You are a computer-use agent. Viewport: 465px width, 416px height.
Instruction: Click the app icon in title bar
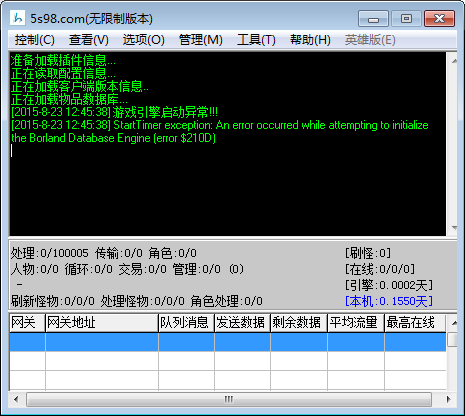point(18,18)
